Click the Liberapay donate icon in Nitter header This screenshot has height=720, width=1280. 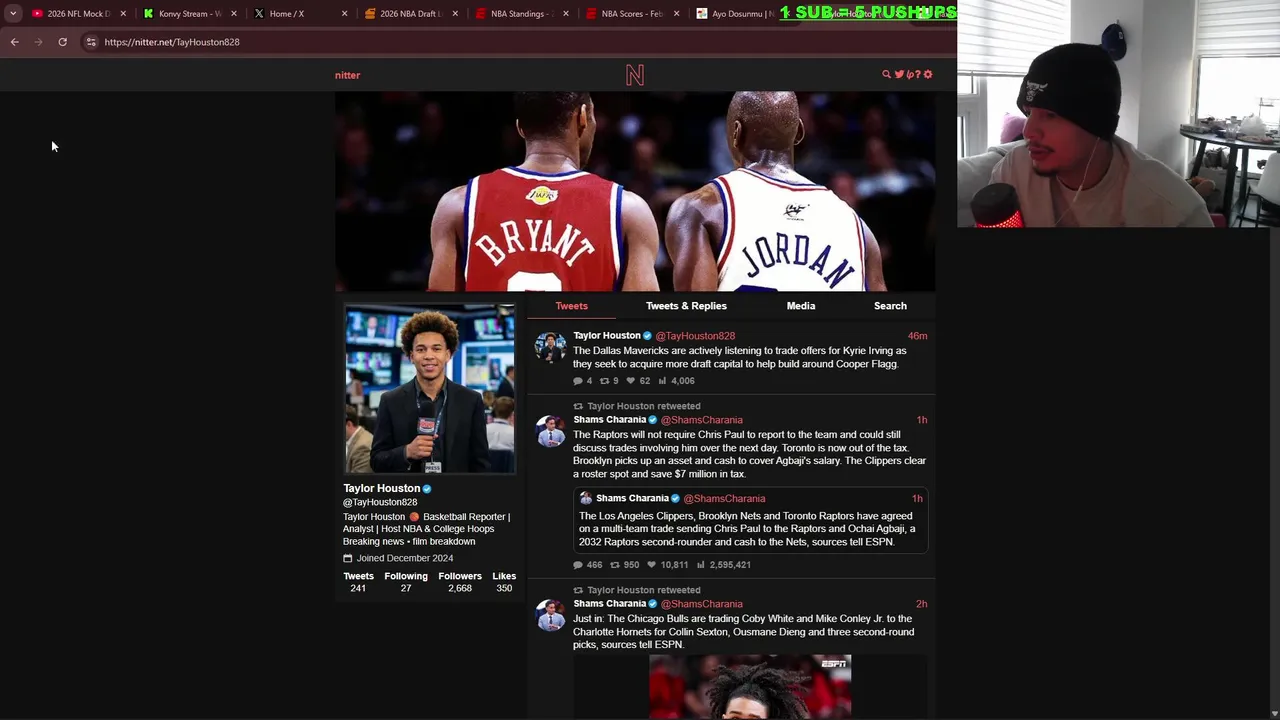[909, 74]
